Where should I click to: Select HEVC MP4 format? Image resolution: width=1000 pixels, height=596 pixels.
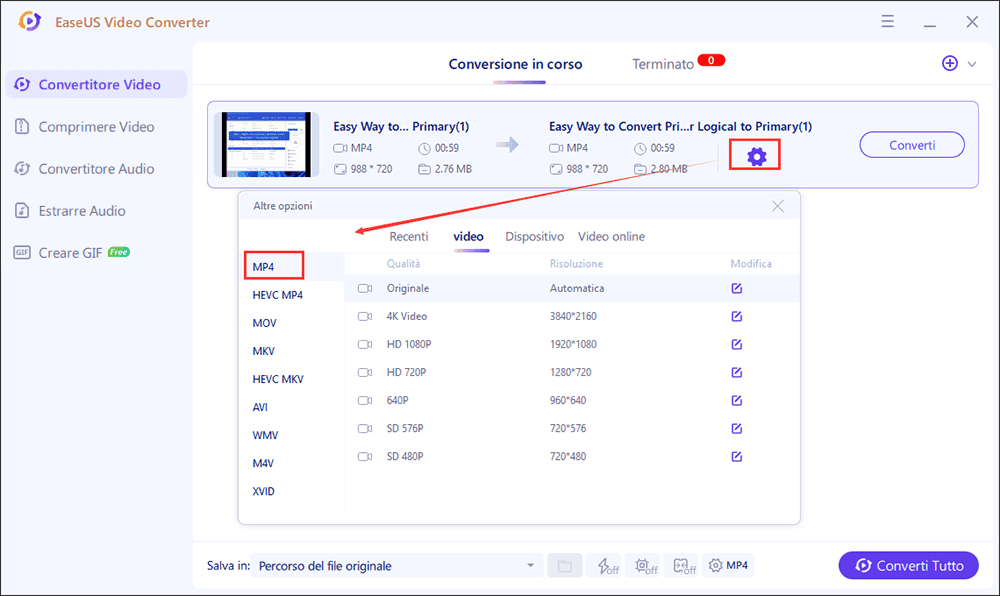click(277, 295)
